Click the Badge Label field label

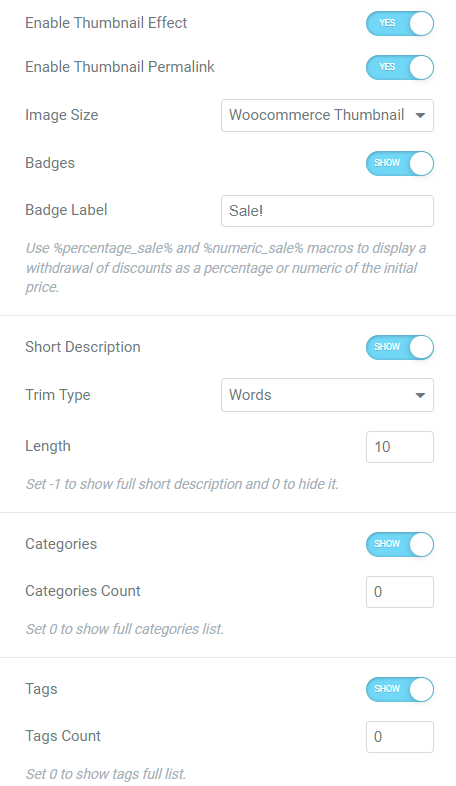[x=66, y=210]
